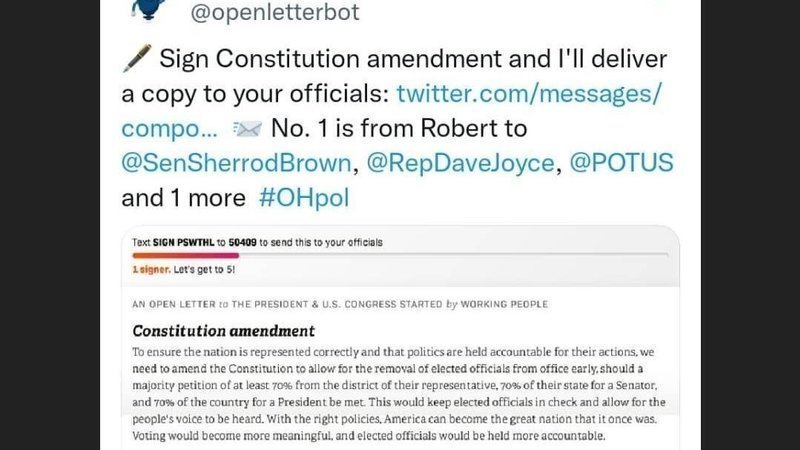Click the envelope emoji in tweet

pos(246,129)
